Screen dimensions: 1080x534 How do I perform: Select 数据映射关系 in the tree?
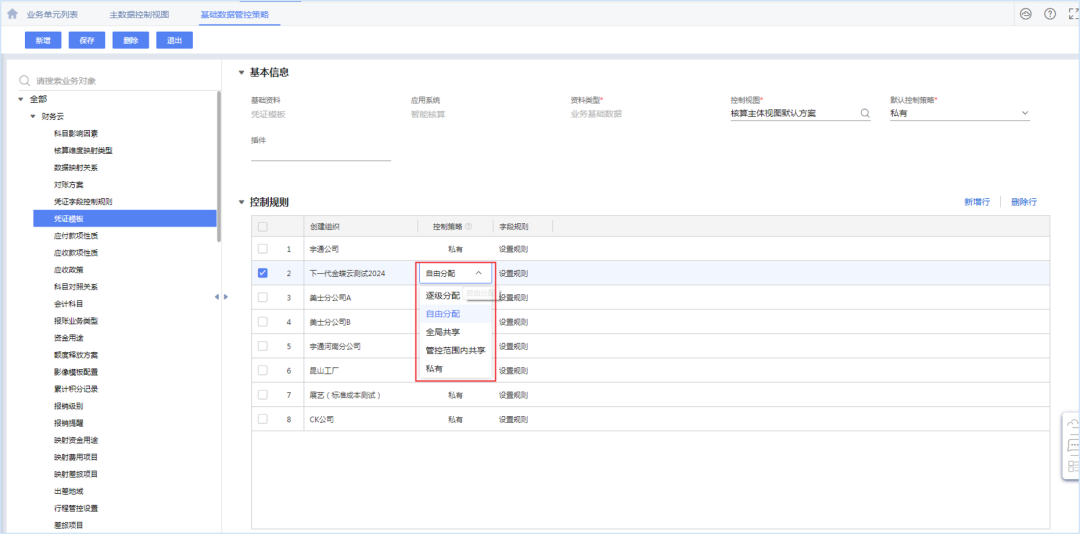(x=76, y=167)
